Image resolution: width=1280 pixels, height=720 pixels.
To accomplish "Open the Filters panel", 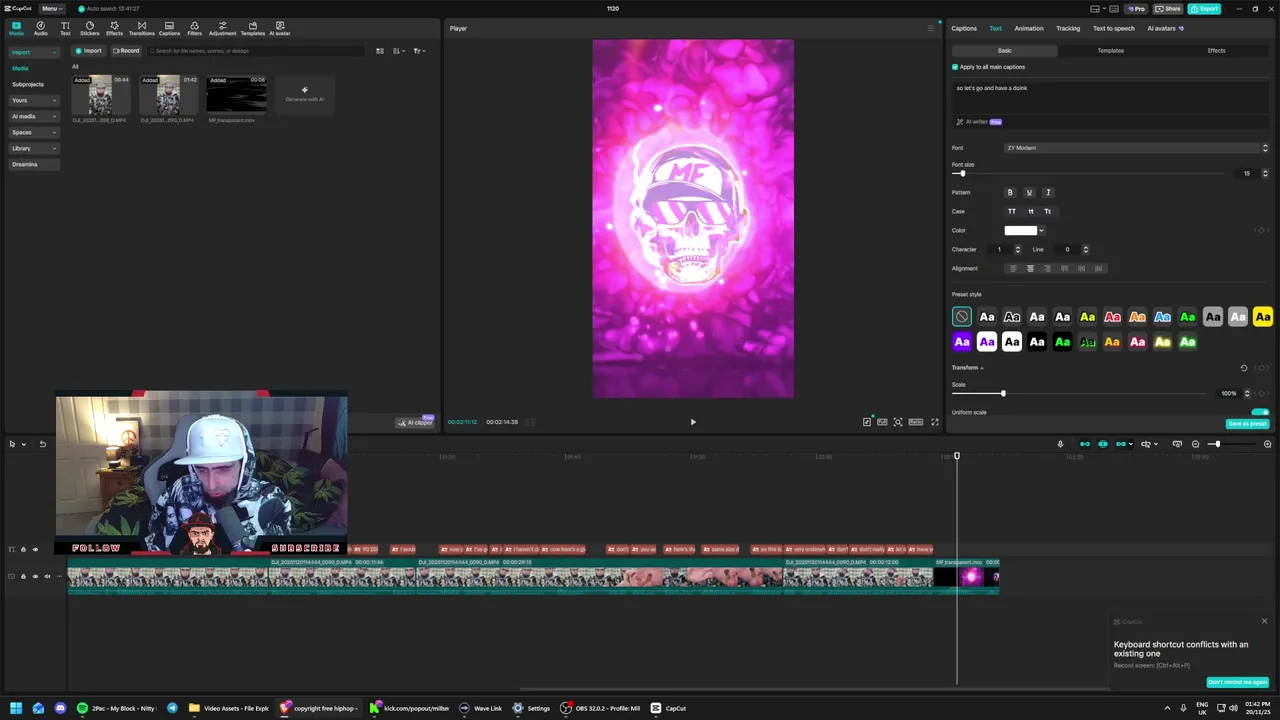I will click(194, 28).
